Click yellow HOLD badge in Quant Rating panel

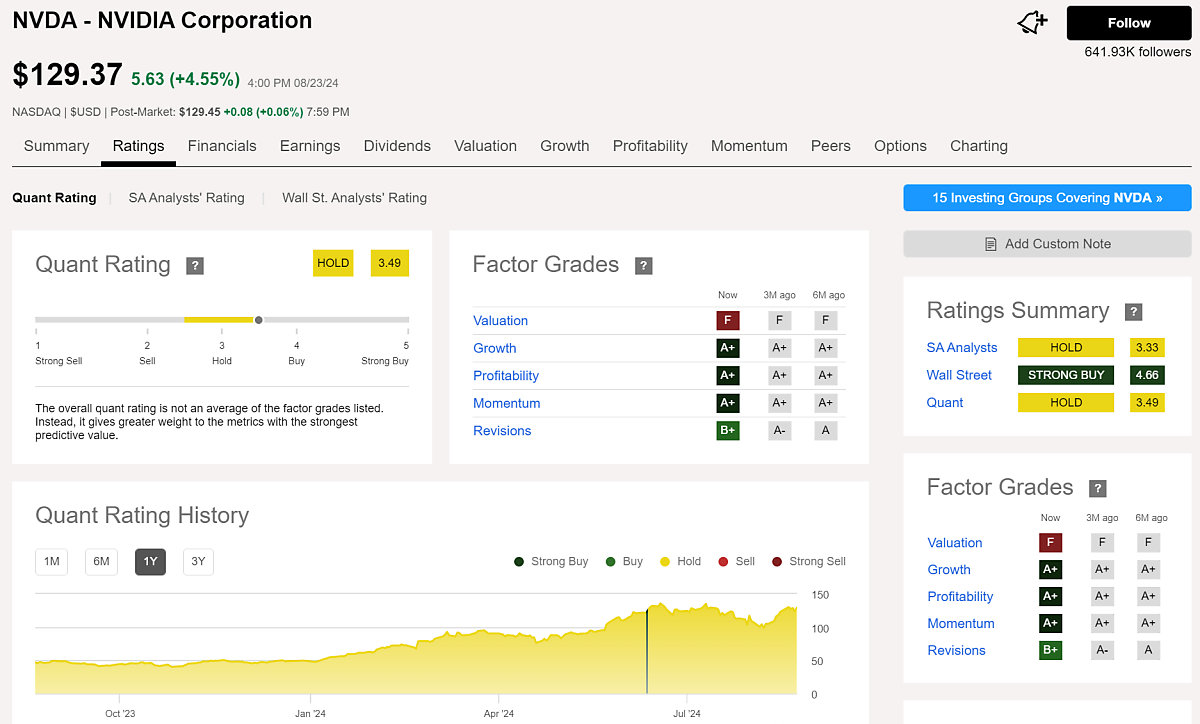(333, 263)
